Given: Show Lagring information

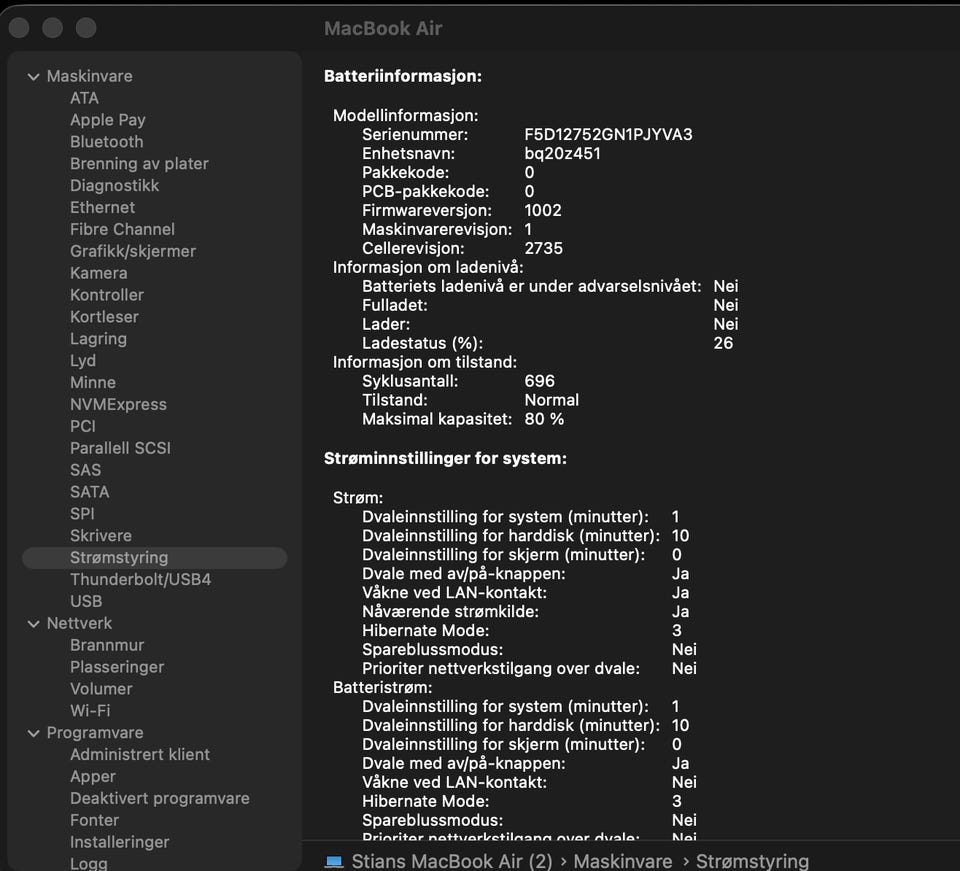Looking at the screenshot, I should [99, 339].
